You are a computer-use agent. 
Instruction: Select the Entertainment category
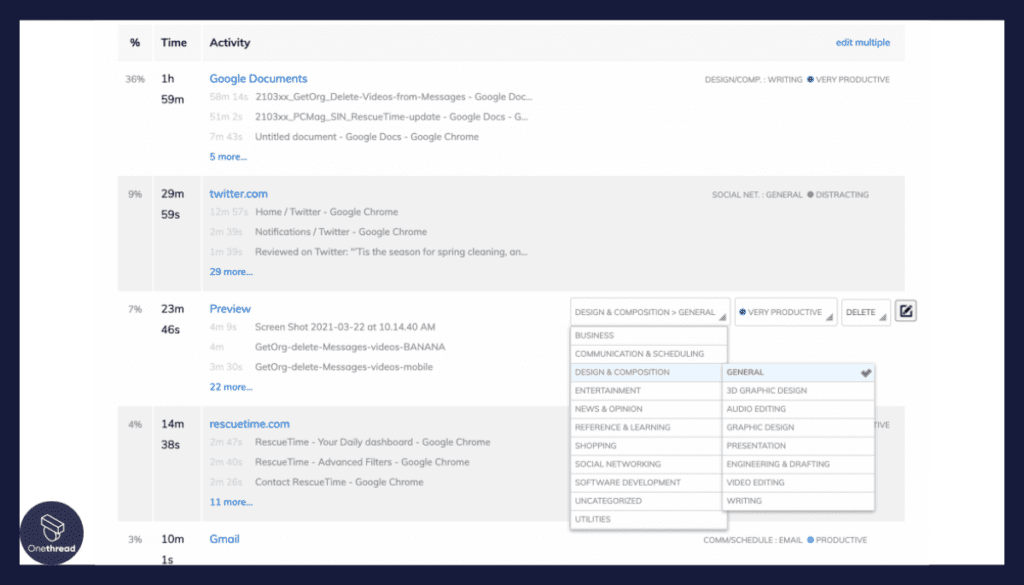pos(646,390)
